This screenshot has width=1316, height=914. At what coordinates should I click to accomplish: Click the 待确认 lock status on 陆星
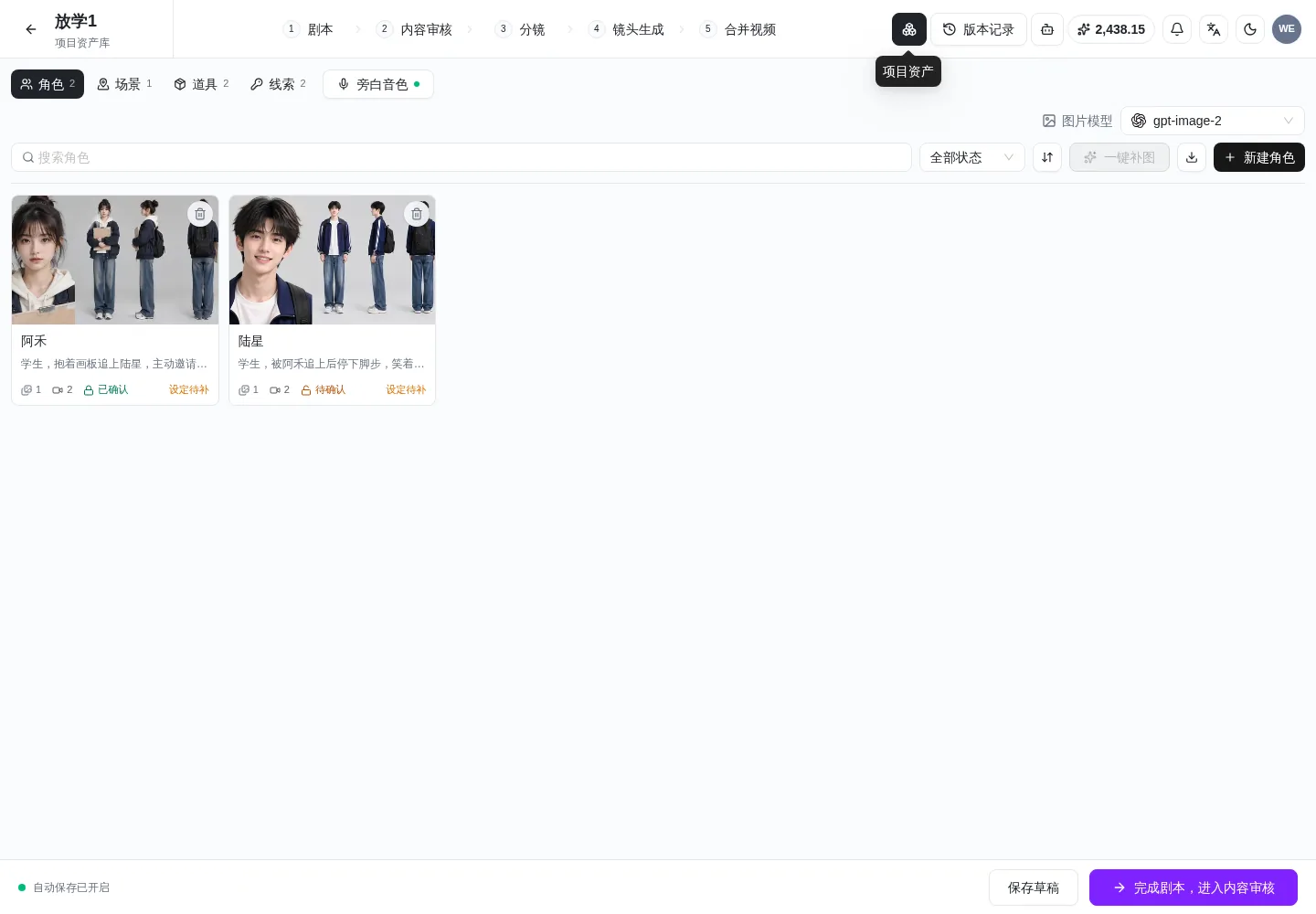pos(324,390)
